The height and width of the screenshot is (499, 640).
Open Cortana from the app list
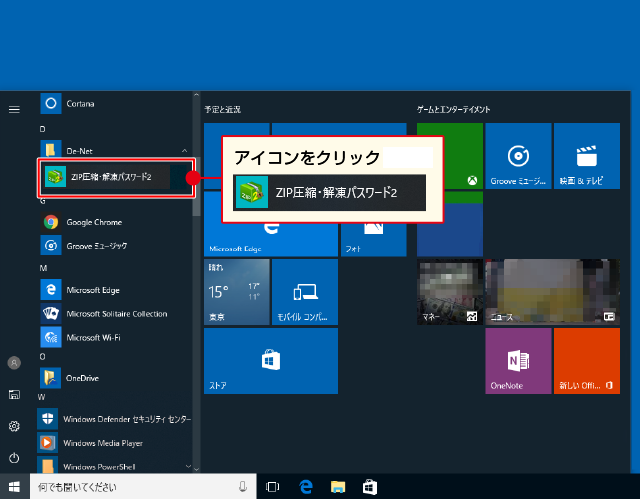[x=114, y=104]
